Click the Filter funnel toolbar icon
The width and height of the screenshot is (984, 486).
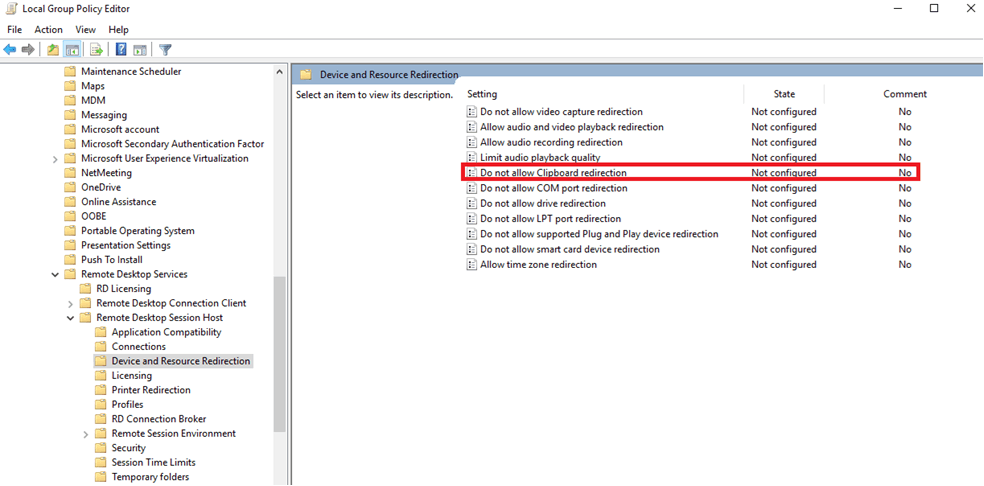[165, 50]
